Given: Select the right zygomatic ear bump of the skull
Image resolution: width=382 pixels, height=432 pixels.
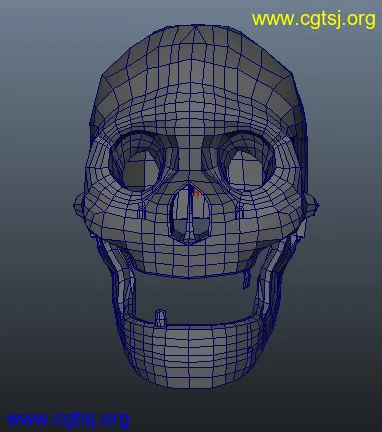Looking at the screenshot, I should (312, 204).
